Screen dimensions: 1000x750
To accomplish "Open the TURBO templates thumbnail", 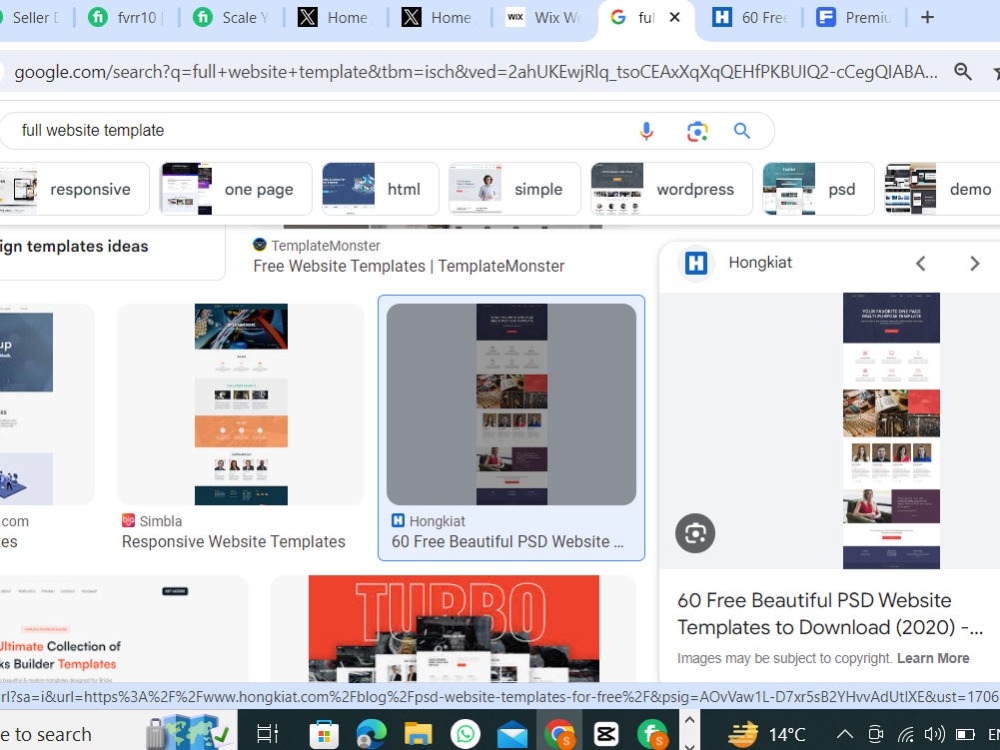I will click(453, 629).
